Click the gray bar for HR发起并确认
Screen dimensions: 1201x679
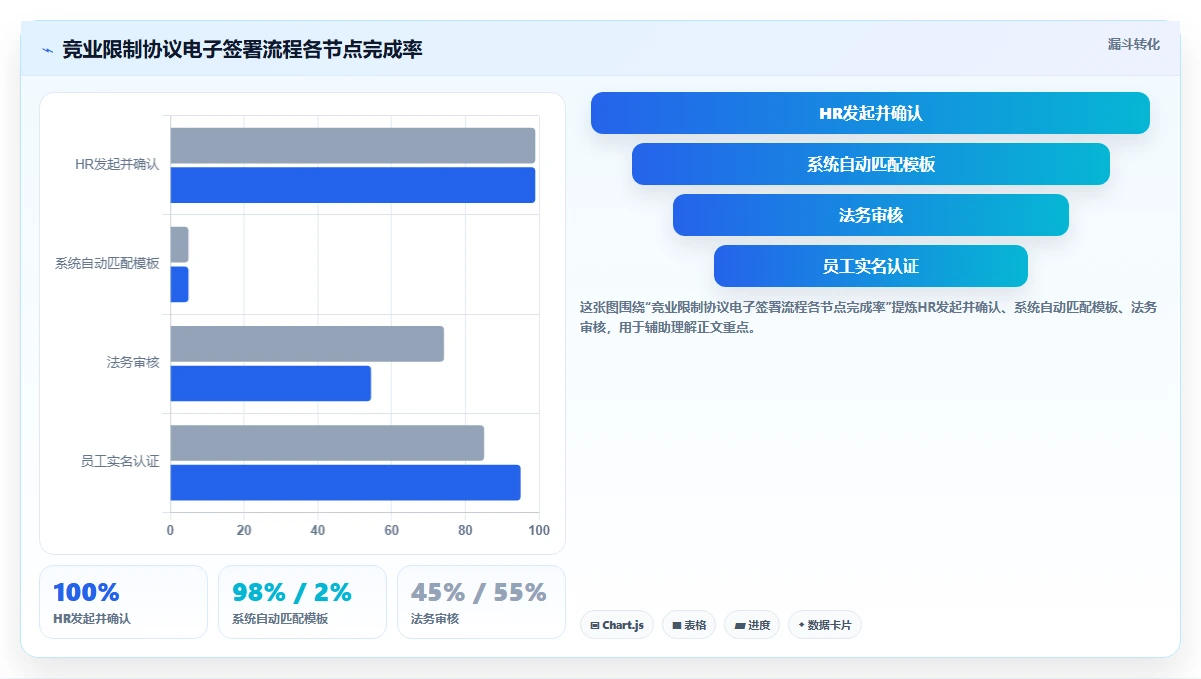[352, 145]
